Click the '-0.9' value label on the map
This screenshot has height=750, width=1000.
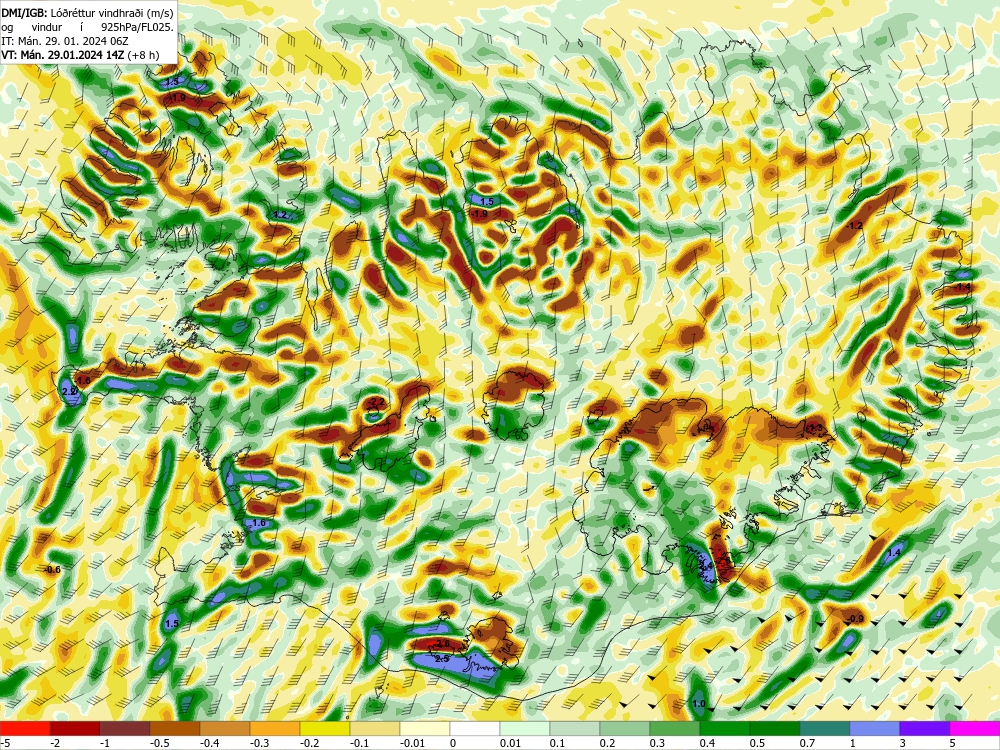click(855, 619)
